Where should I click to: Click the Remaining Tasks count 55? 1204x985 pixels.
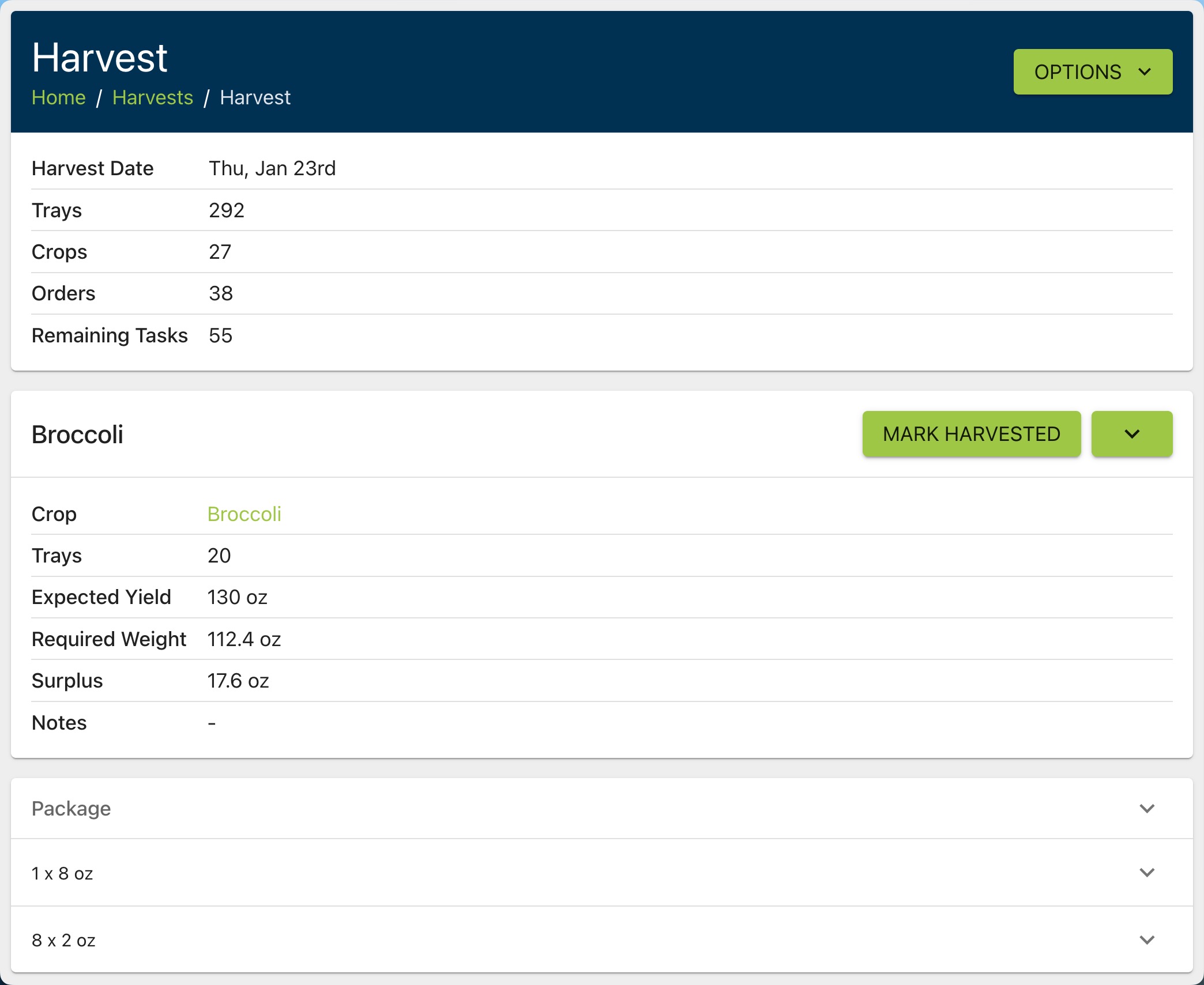point(220,335)
